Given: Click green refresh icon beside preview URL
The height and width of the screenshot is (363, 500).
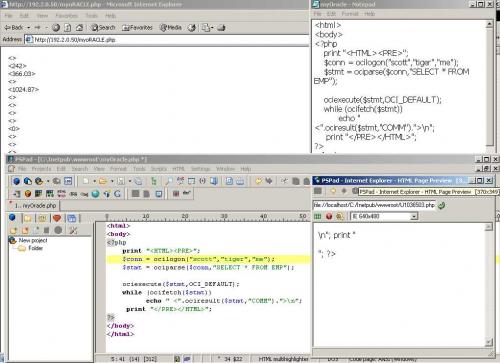Looking at the screenshot, I should point(442,205).
